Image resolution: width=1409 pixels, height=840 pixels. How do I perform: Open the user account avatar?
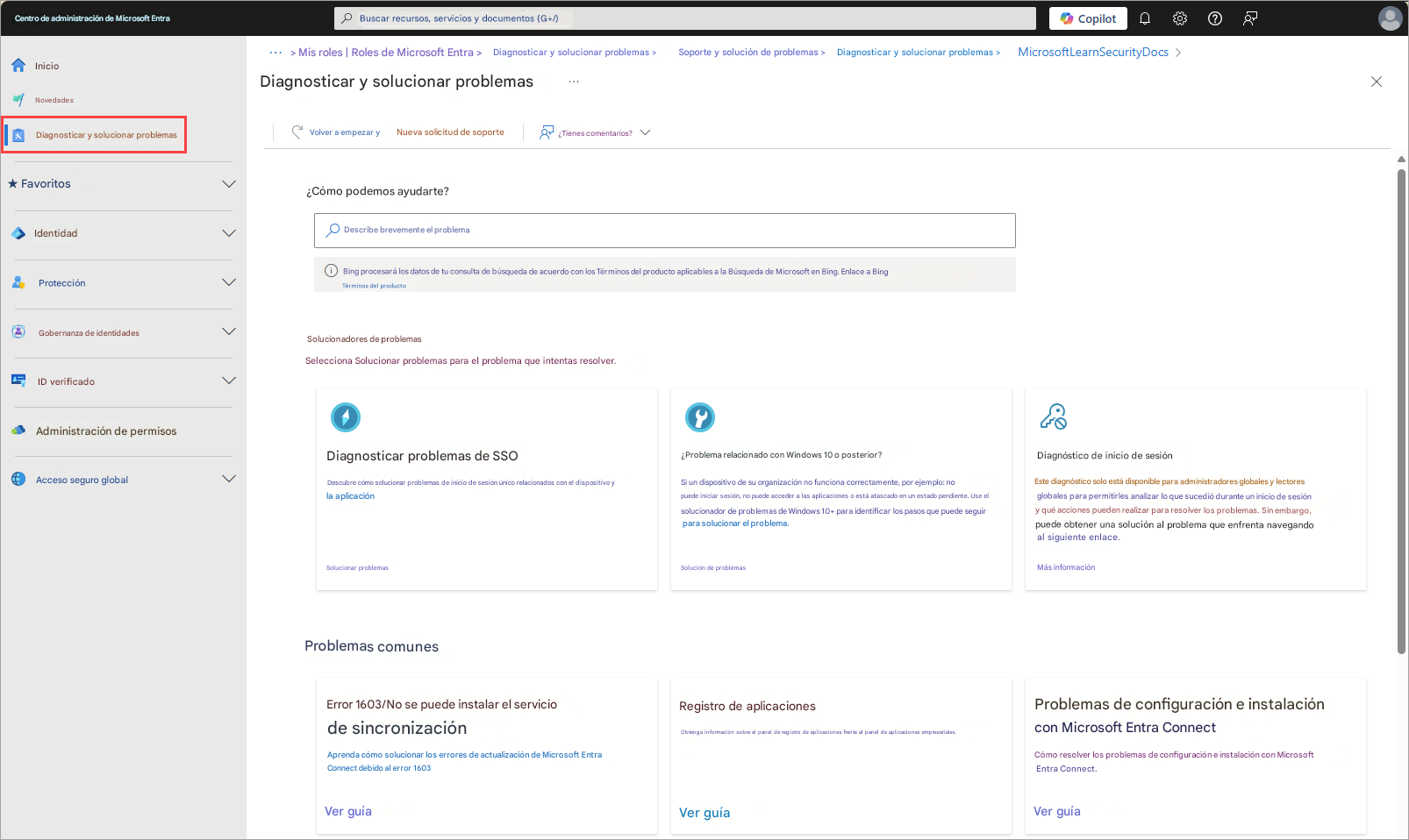(1390, 18)
